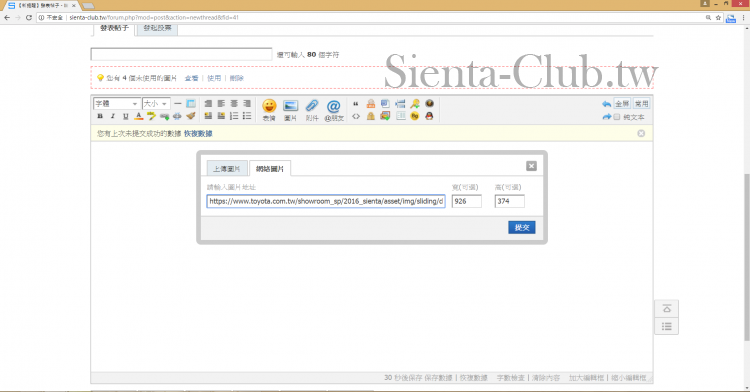This screenshot has width=750, height=392.
Task: Click 查看 link for unused images
Action: click(192, 78)
